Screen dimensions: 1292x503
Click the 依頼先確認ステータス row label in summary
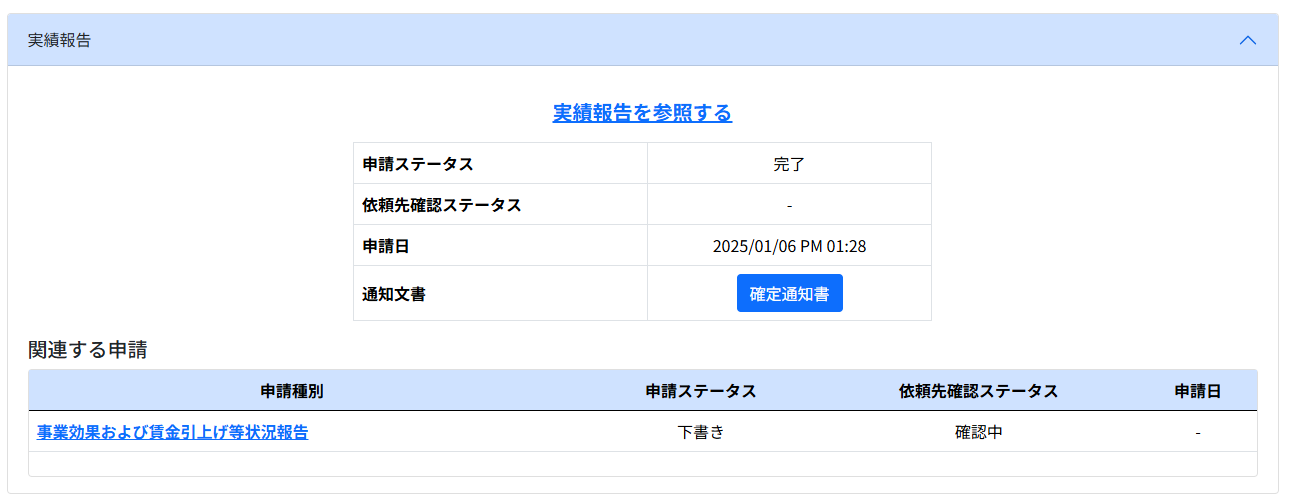[x=441, y=205]
